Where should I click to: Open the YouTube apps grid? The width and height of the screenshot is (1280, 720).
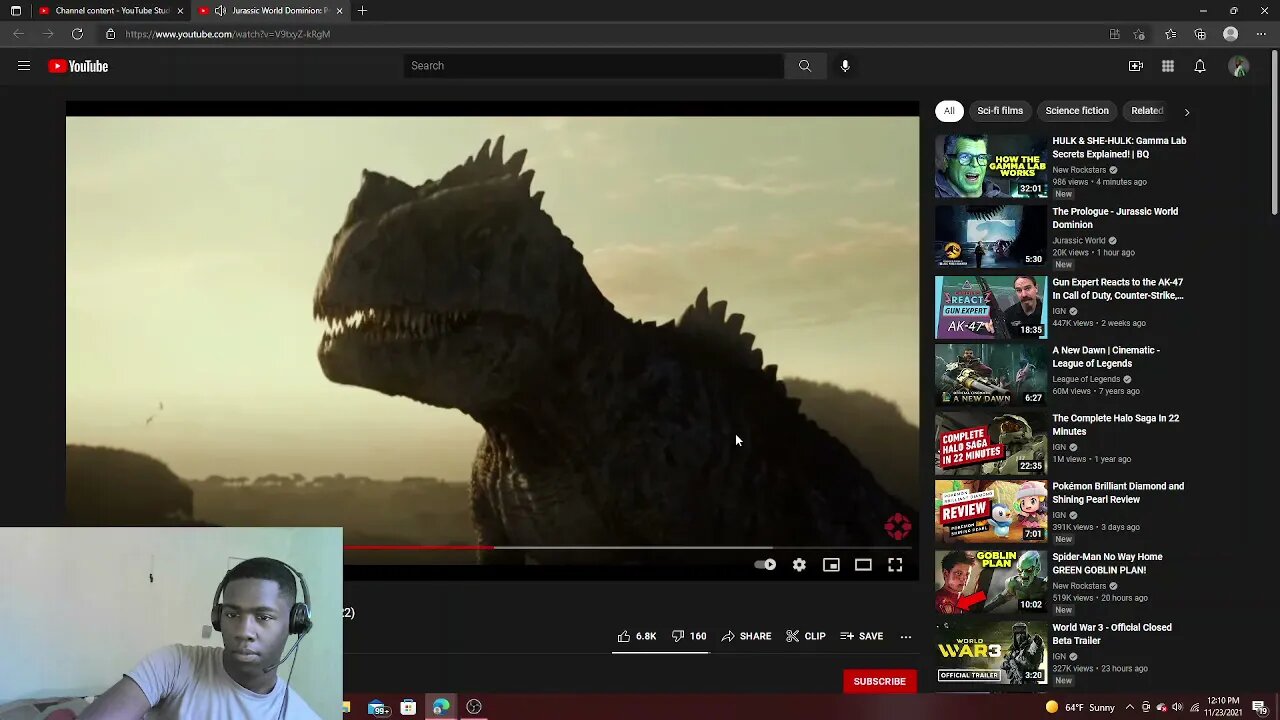tap(1168, 66)
